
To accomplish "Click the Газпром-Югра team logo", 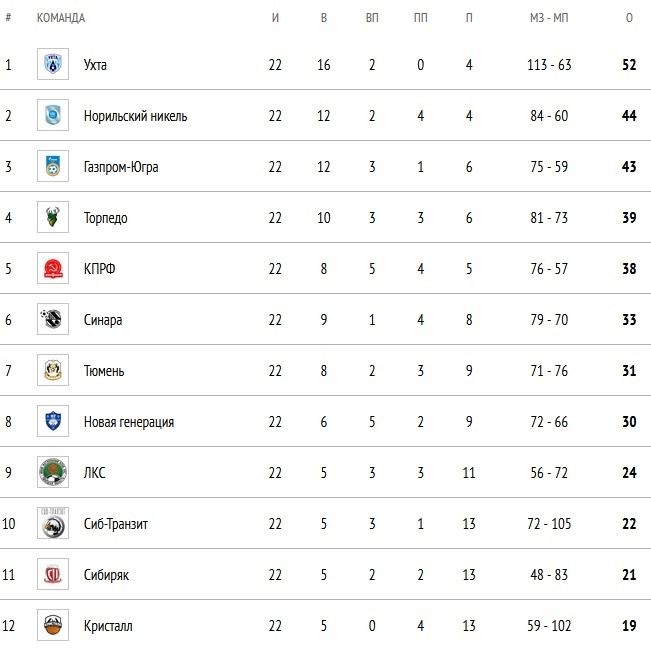I will click(x=53, y=167).
